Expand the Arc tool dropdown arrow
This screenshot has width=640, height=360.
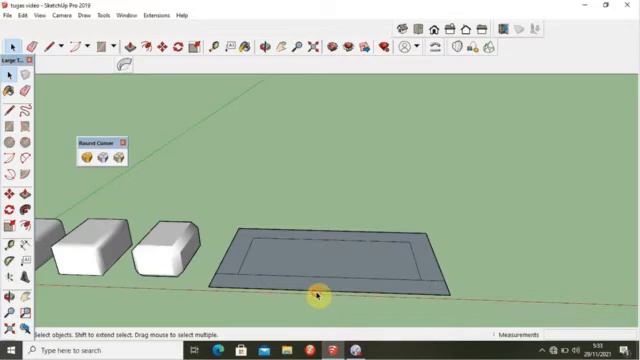[87, 46]
